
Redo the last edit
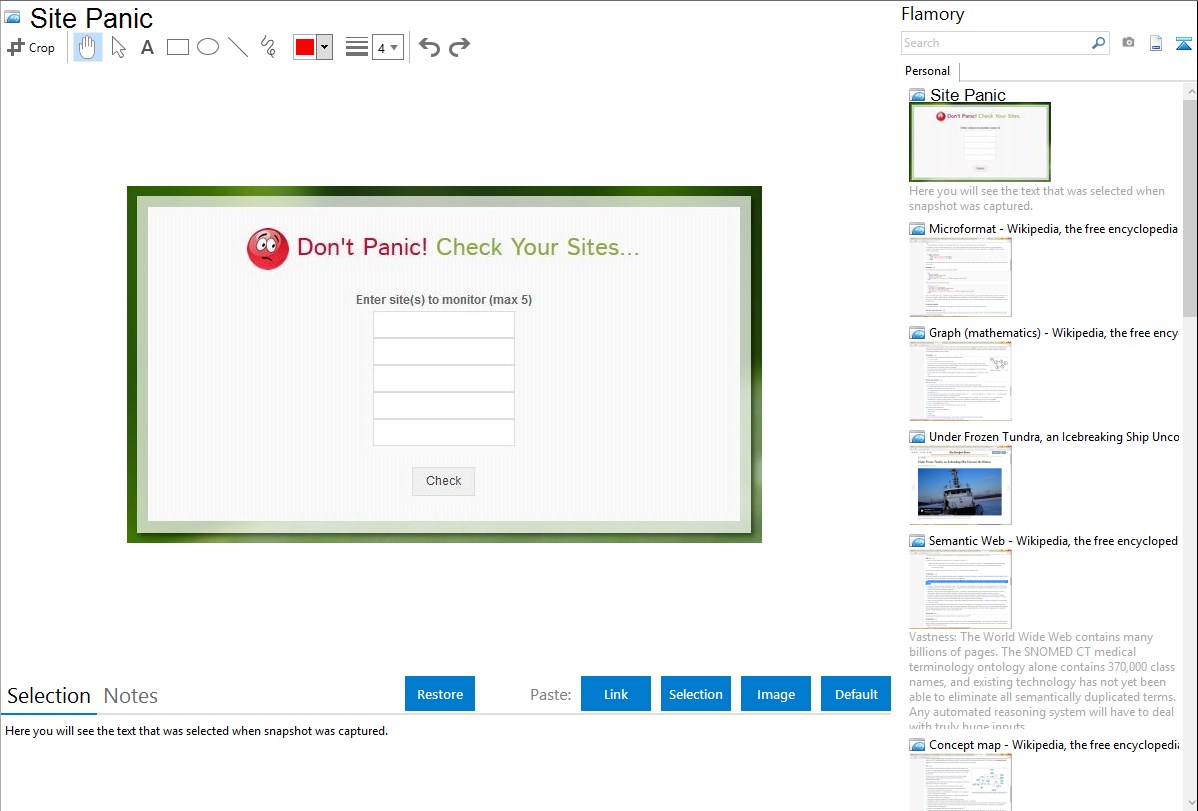click(459, 47)
